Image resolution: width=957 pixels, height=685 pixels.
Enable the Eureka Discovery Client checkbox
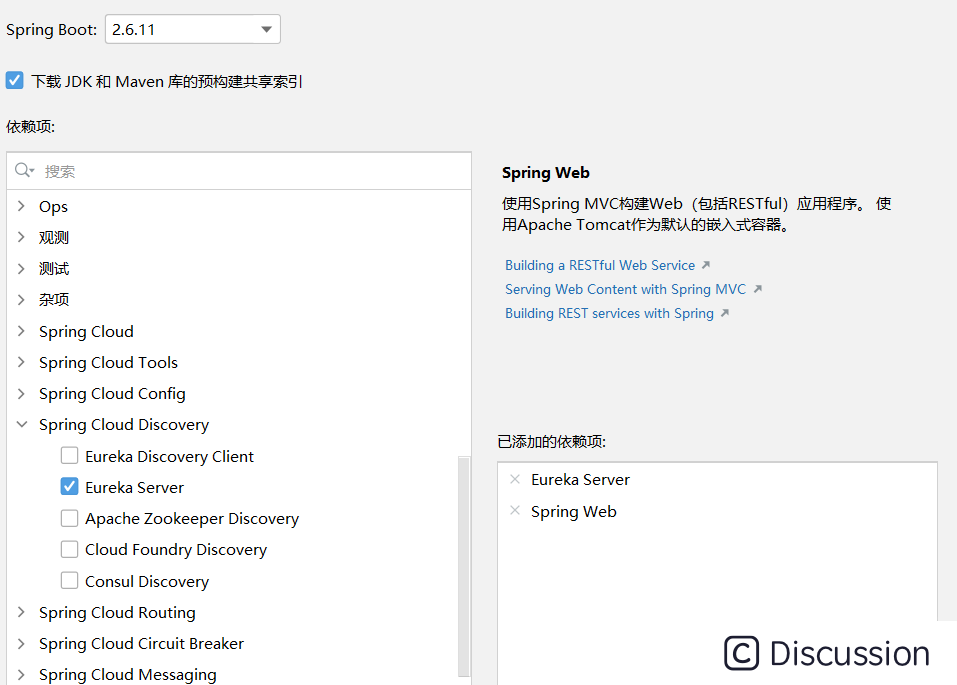coord(69,455)
